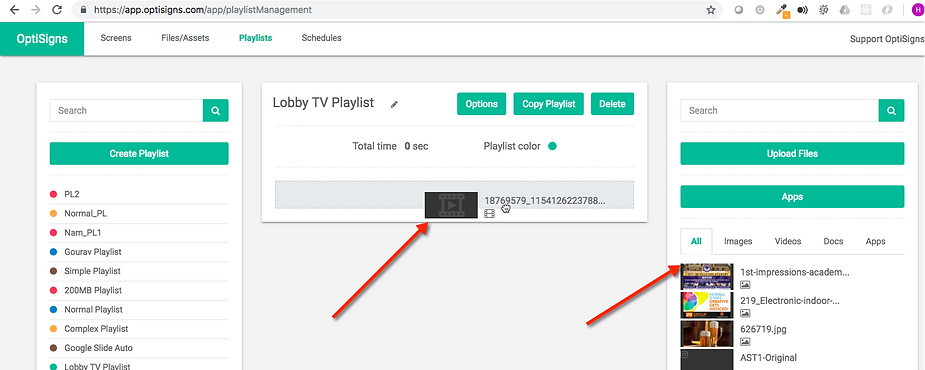This screenshot has width=925, height=370.
Task: Click image type icon under 626719.jpg
Action: pos(745,342)
